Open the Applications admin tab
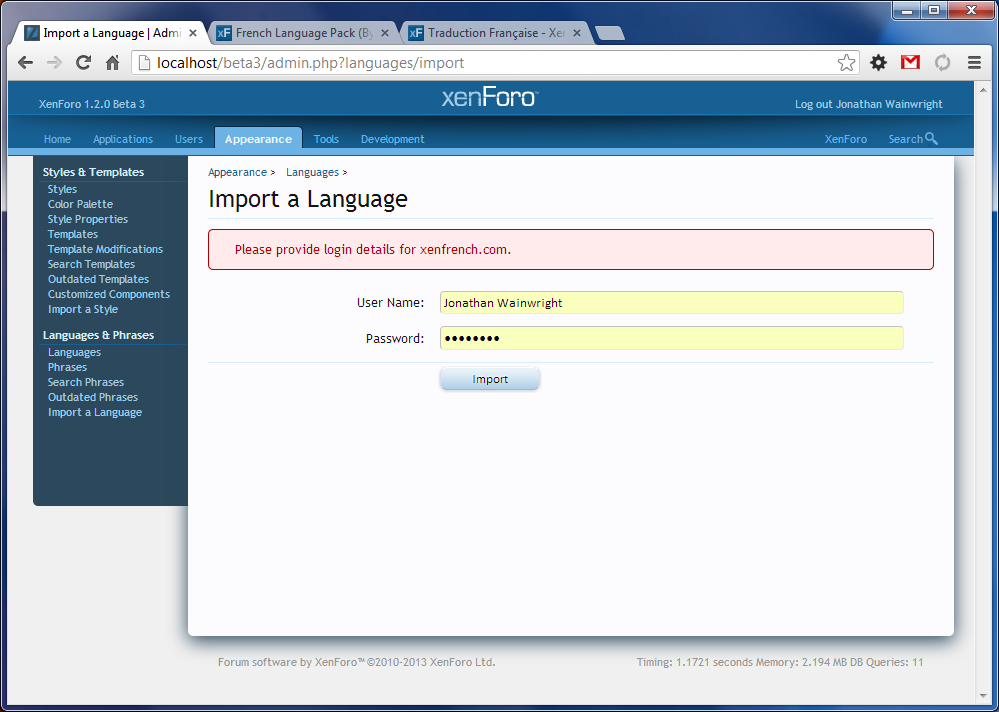Image resolution: width=999 pixels, height=712 pixels. click(123, 139)
